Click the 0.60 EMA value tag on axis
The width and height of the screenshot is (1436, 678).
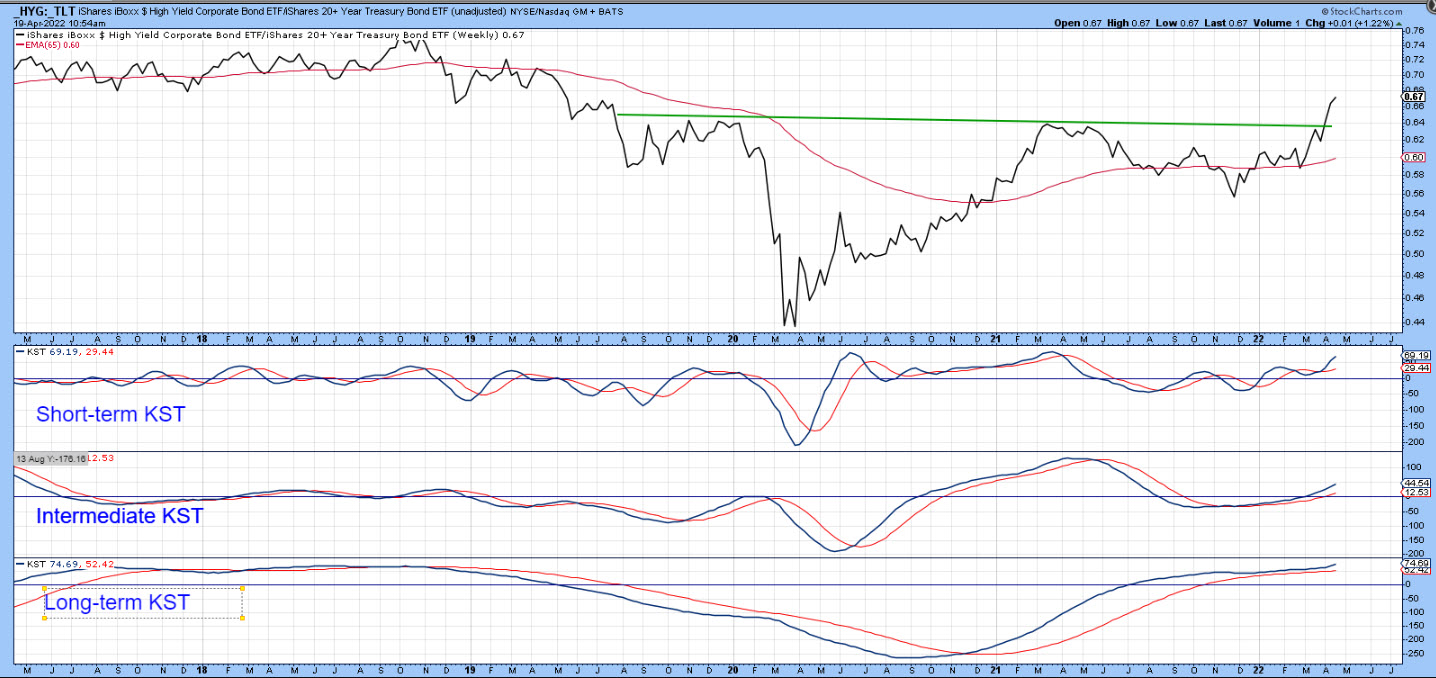coord(1412,157)
